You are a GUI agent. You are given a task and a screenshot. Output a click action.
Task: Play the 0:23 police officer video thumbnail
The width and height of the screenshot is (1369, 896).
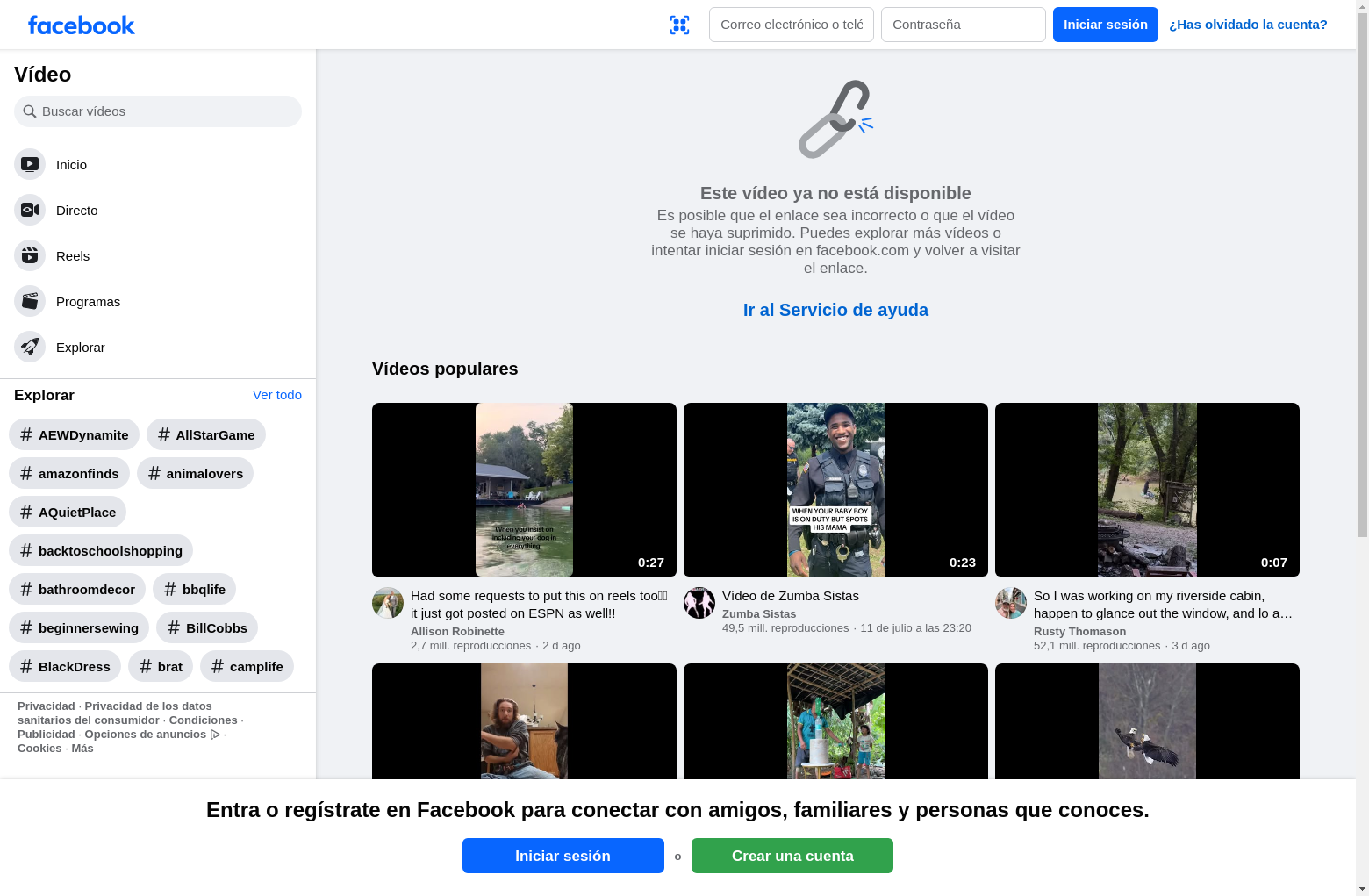click(835, 490)
